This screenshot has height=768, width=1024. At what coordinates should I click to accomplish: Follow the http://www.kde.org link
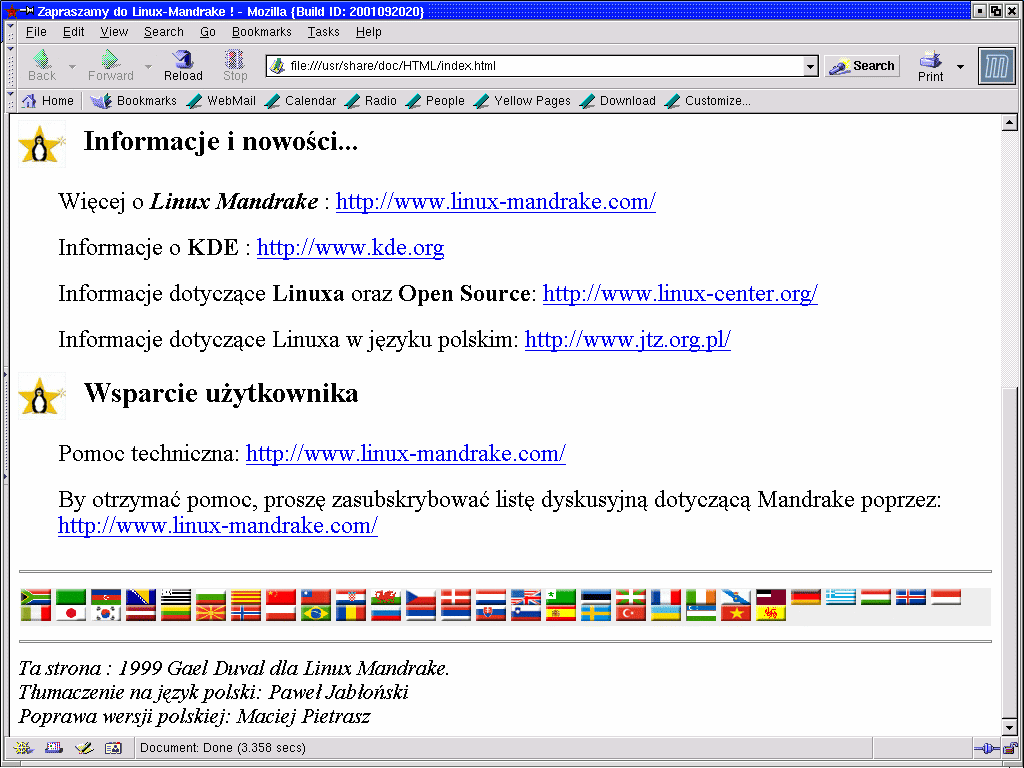tap(350, 248)
